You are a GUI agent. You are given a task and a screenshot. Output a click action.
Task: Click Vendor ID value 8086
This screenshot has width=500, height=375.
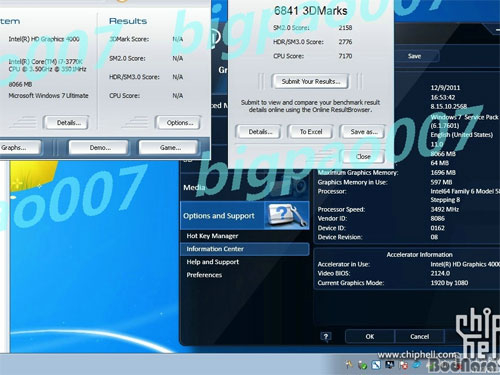tap(437, 219)
